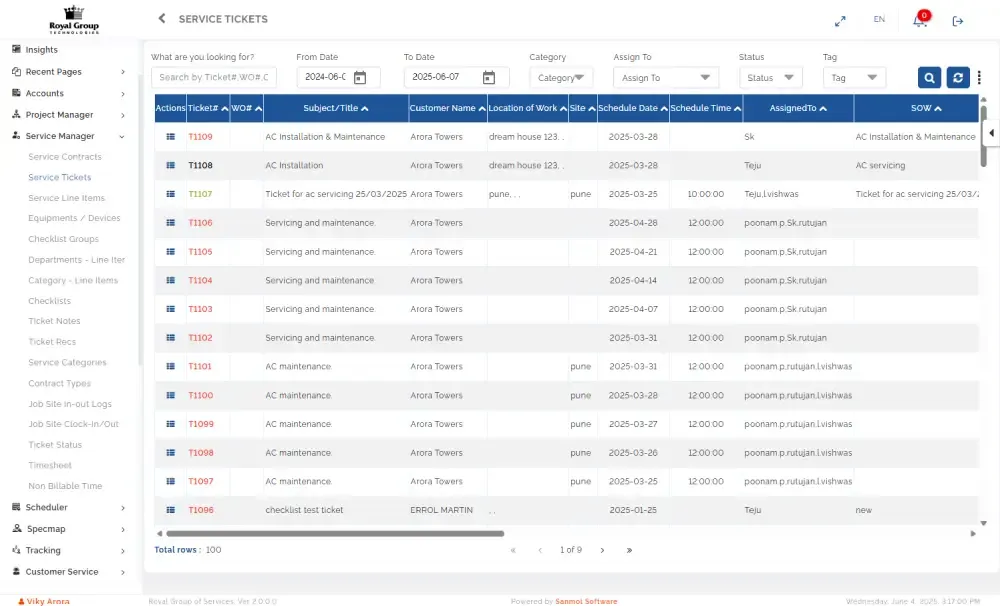Click the back arrow beside Service Tickets
This screenshot has width=1000, height=606.
[x=162, y=19]
